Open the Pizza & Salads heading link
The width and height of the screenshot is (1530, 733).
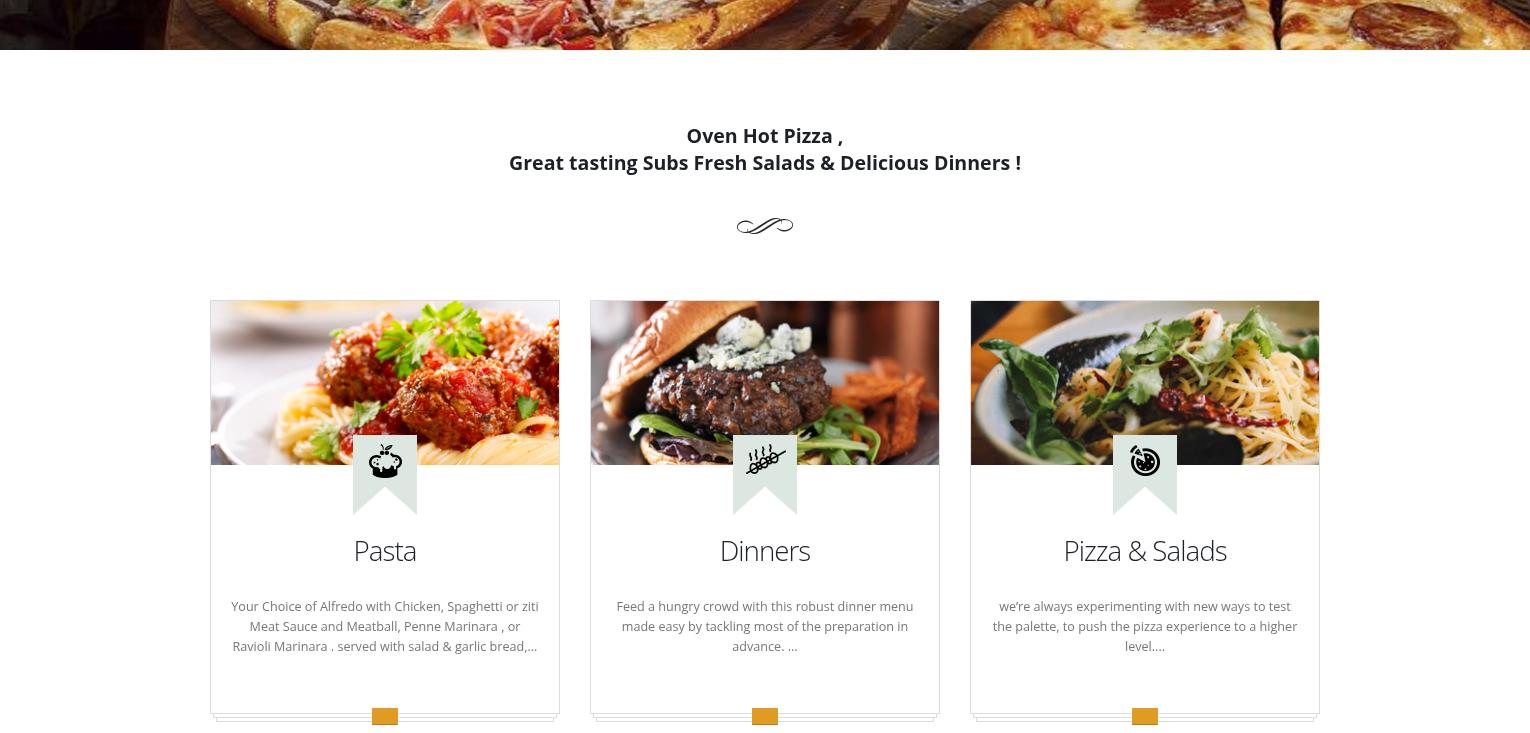tap(1145, 551)
